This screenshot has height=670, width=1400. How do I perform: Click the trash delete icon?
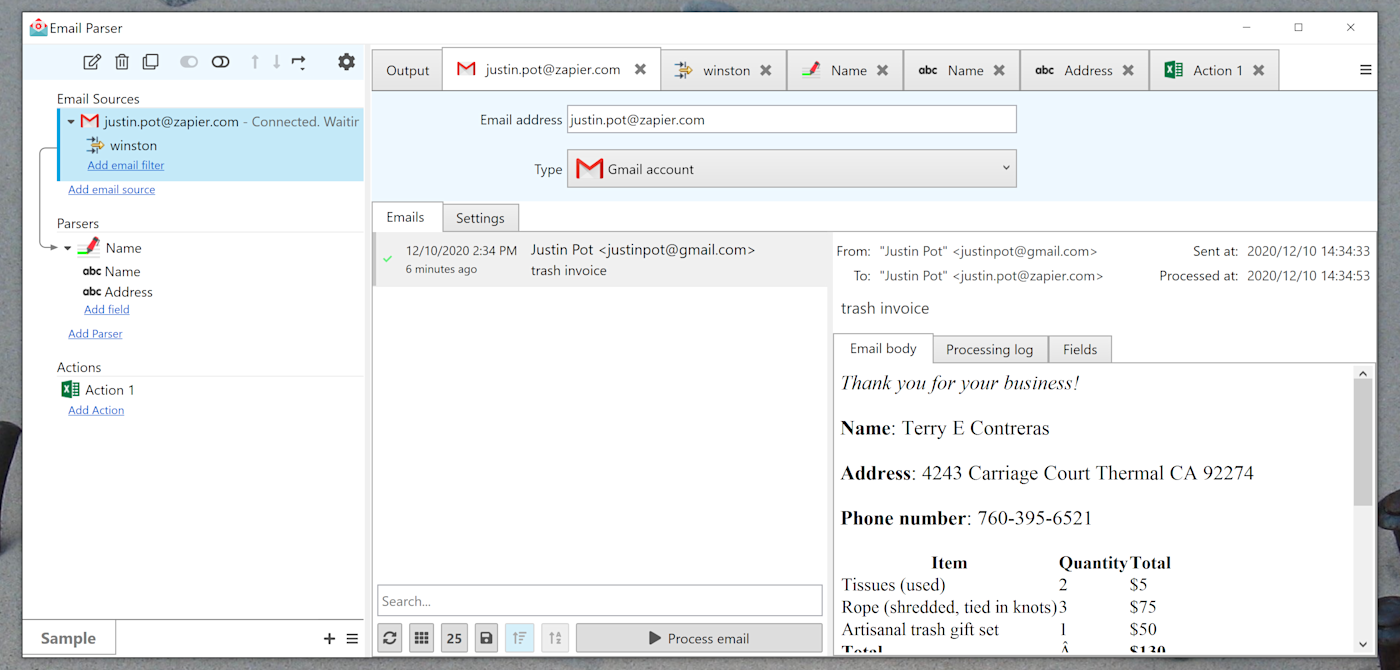(x=122, y=62)
